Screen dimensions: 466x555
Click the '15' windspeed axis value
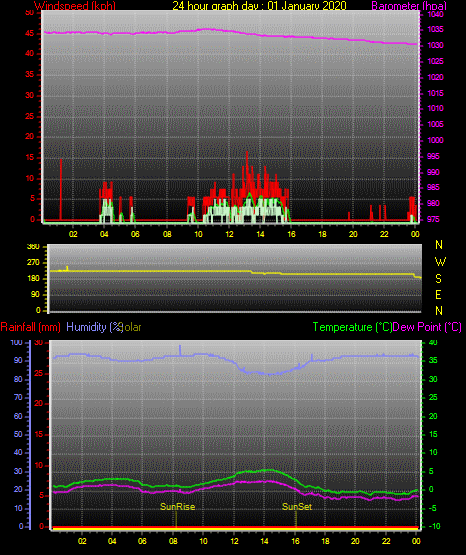point(30,157)
